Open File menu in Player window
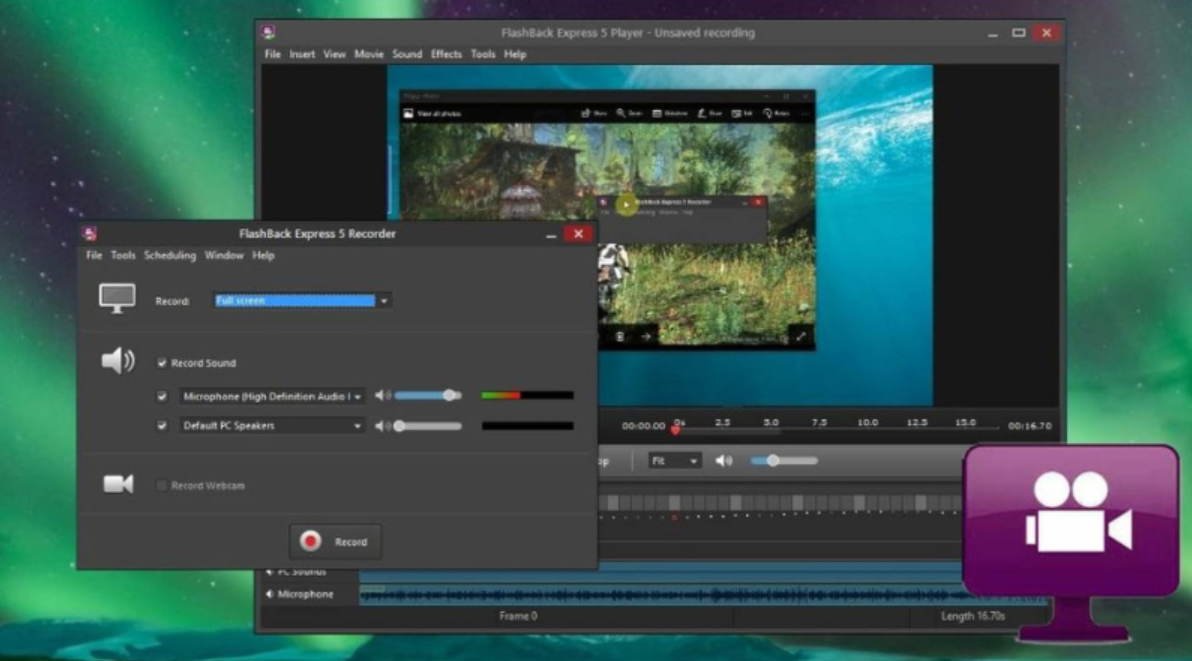Image resolution: width=1192 pixels, height=661 pixels. [272, 54]
